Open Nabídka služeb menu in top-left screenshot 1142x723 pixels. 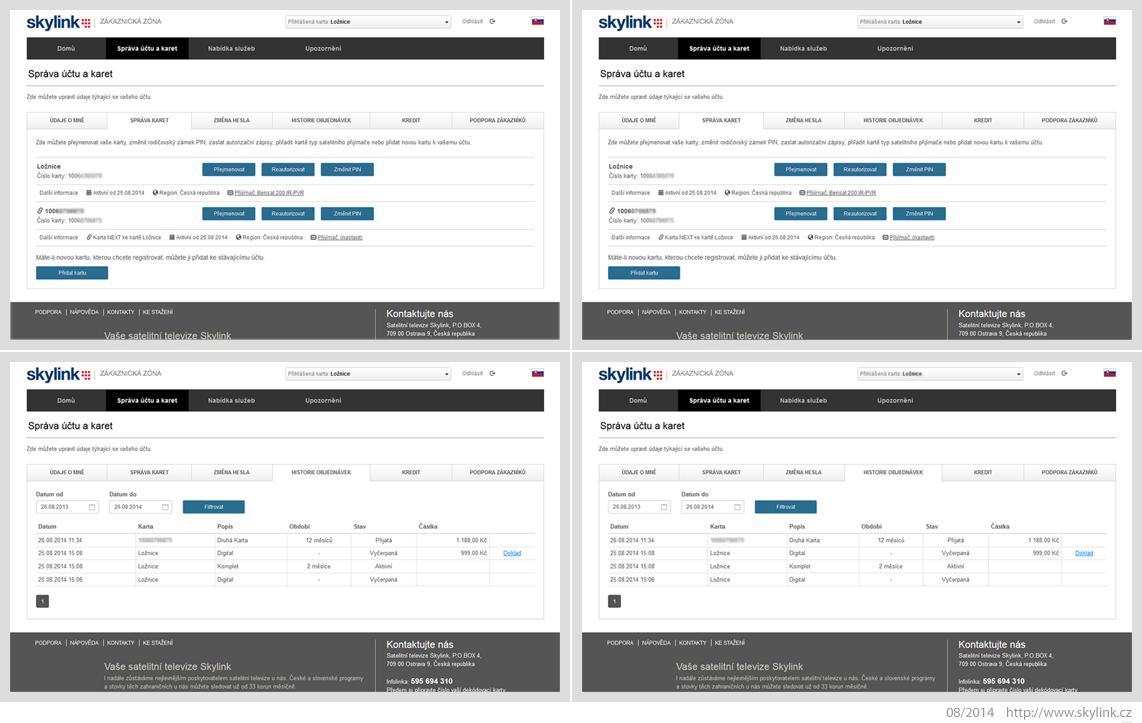click(231, 49)
